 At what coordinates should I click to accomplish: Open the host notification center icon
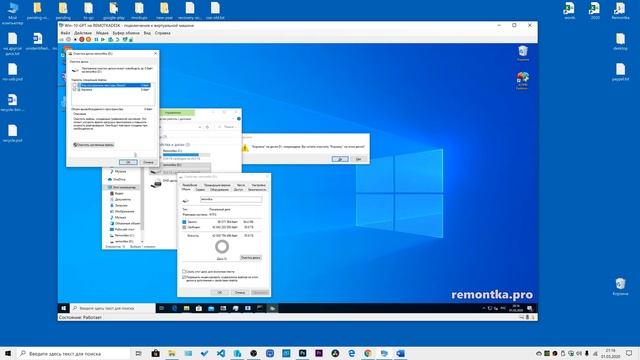629,353
